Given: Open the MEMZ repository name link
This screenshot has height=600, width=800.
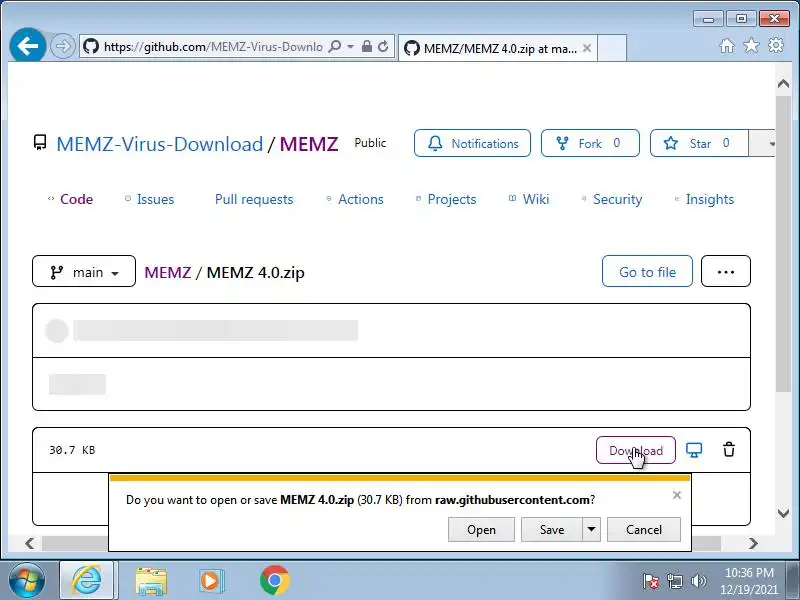Looking at the screenshot, I should click(x=309, y=144).
